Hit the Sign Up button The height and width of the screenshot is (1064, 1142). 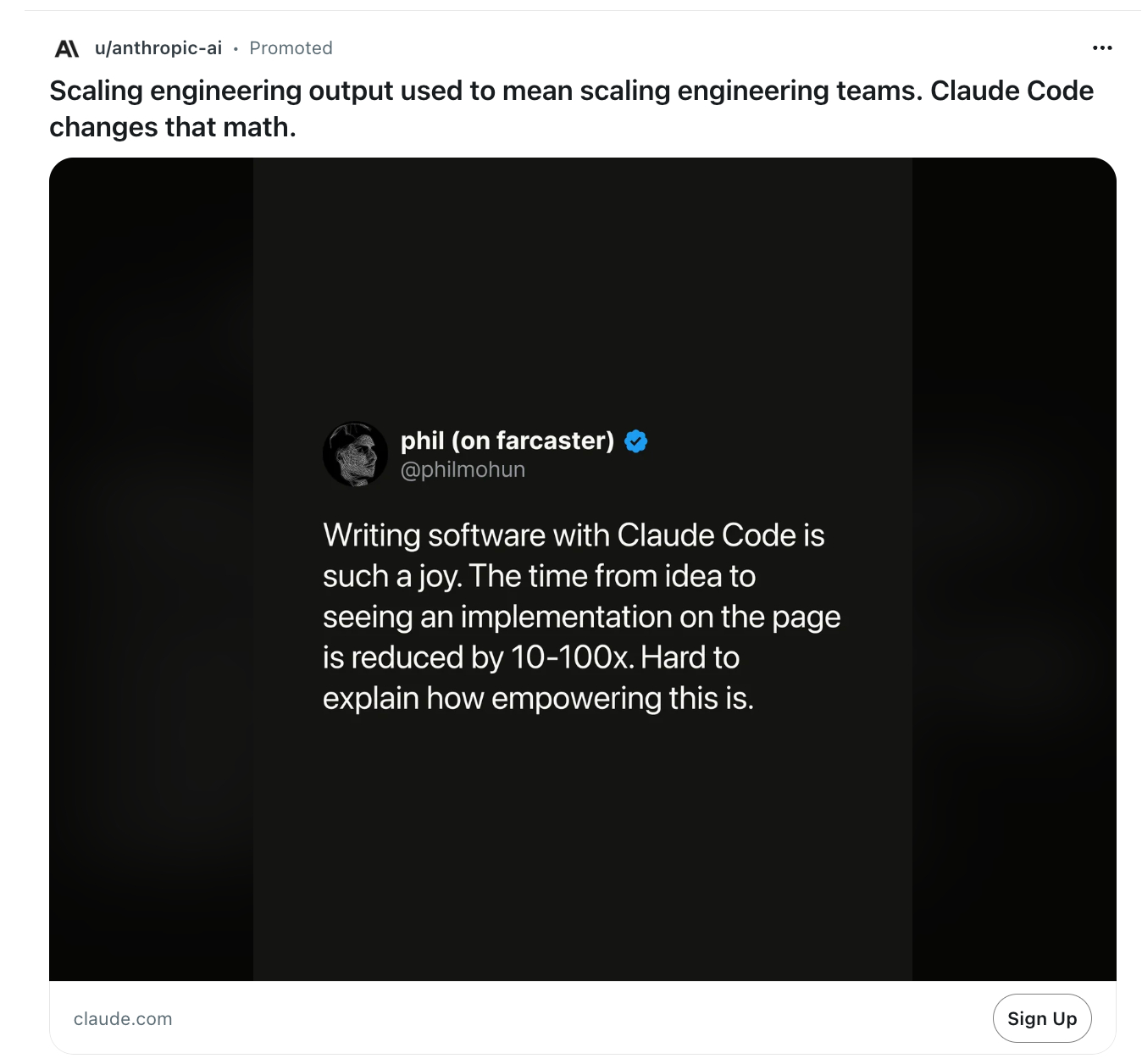[x=1042, y=1018]
